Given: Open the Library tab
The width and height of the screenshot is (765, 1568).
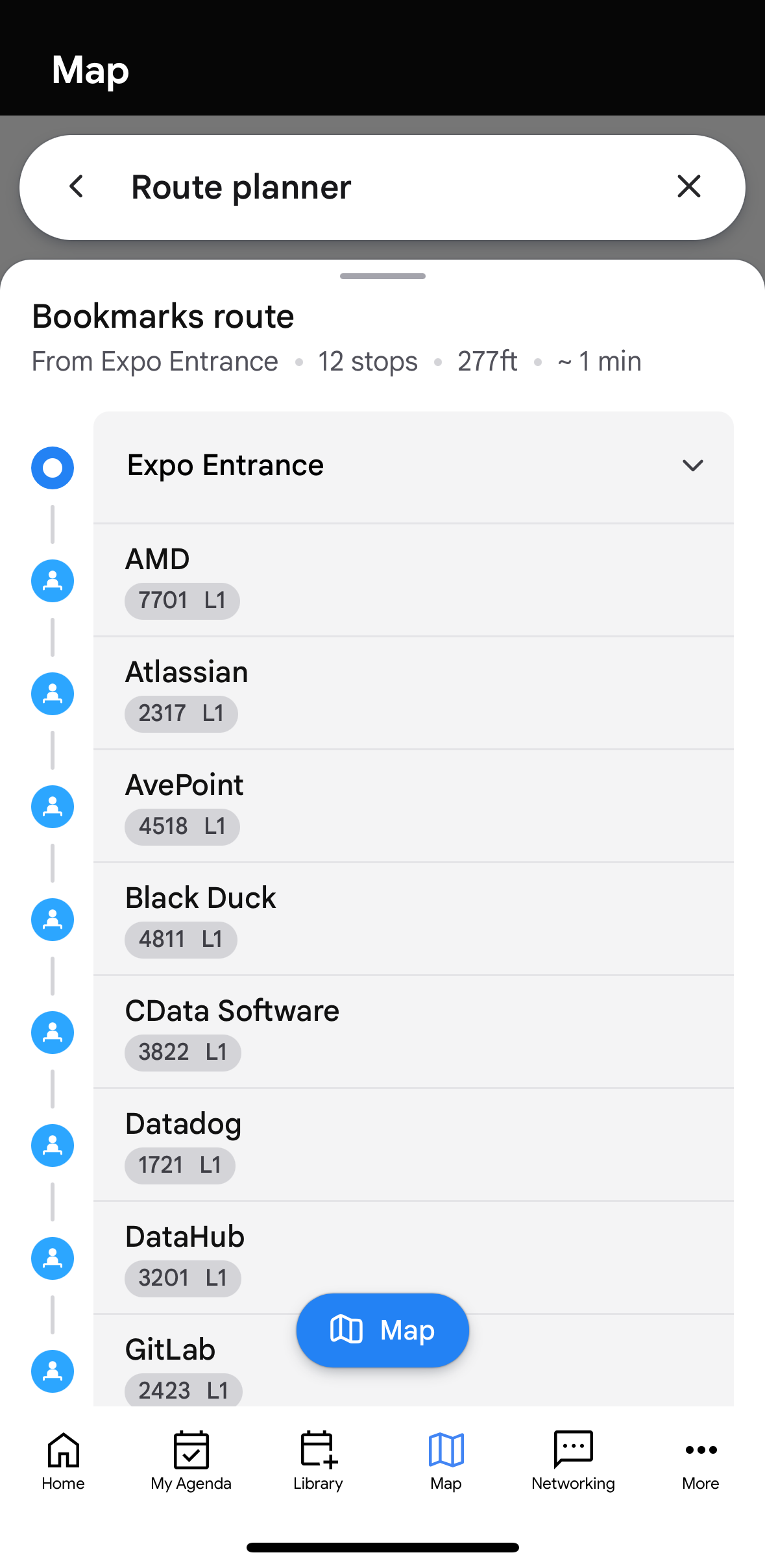Looking at the screenshot, I should point(318,1460).
